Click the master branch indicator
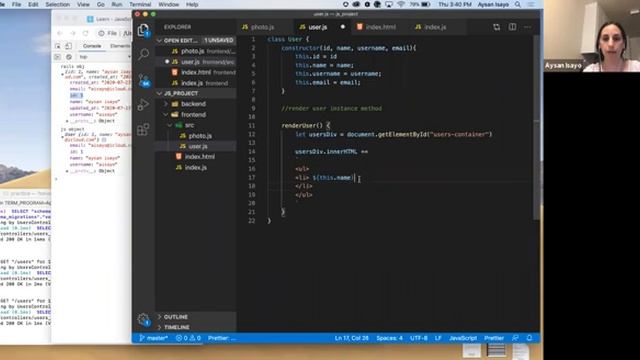This screenshot has height=360, width=640. [x=153, y=338]
